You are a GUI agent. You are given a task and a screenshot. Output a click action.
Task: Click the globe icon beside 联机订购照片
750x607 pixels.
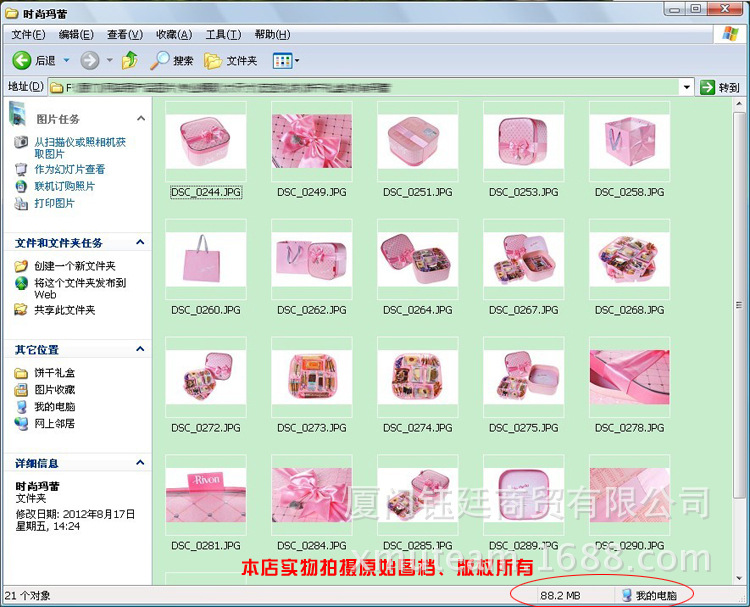click(x=21, y=186)
